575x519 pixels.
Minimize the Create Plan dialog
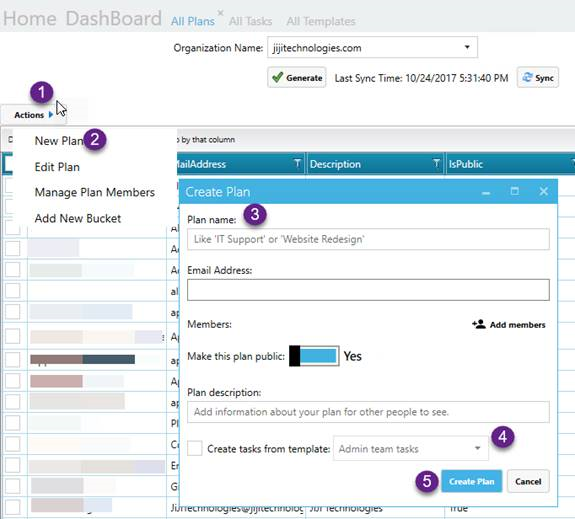(x=486, y=192)
